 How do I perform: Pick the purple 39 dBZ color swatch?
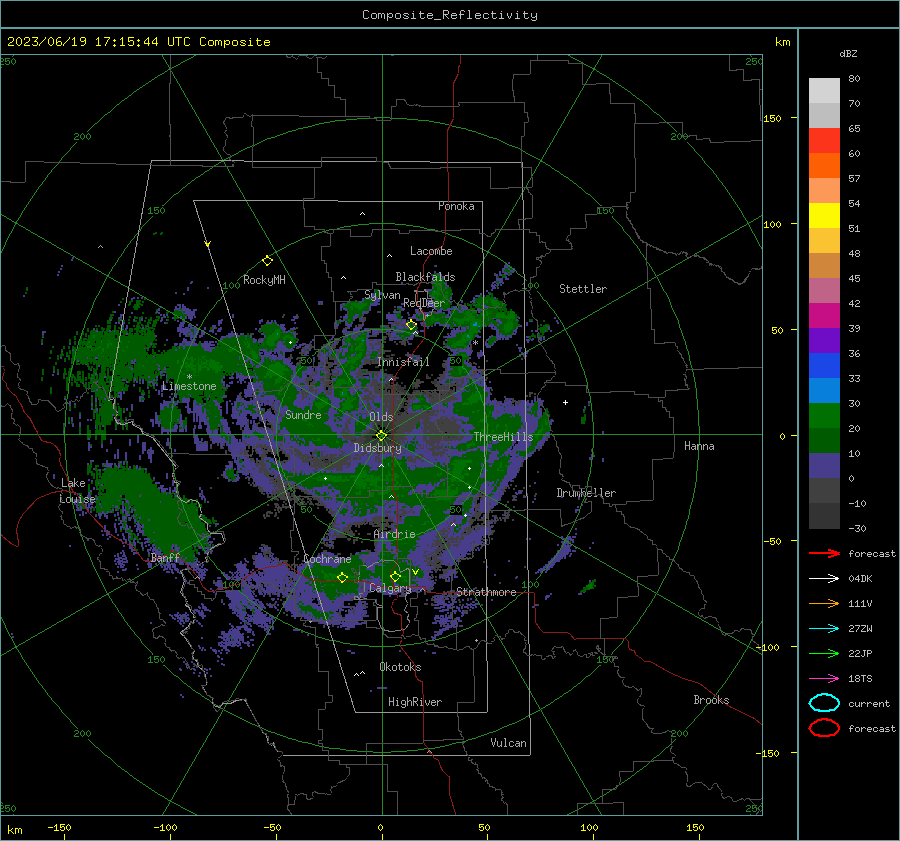click(x=824, y=340)
